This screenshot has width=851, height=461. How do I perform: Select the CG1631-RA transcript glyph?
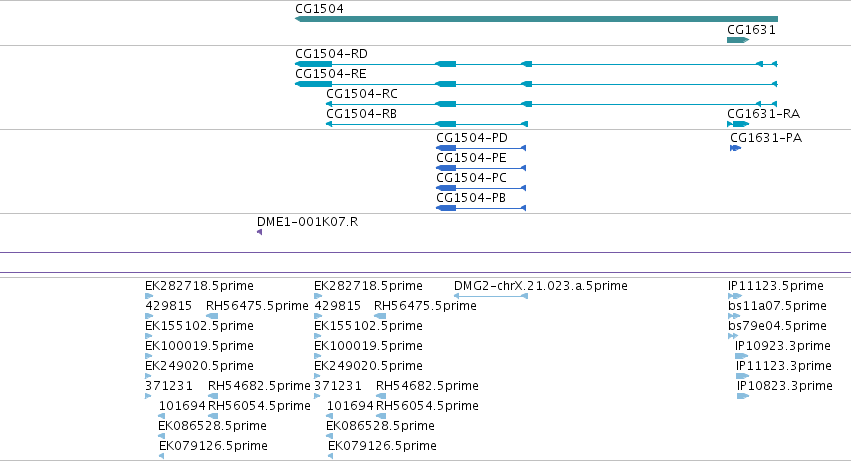tap(738, 124)
